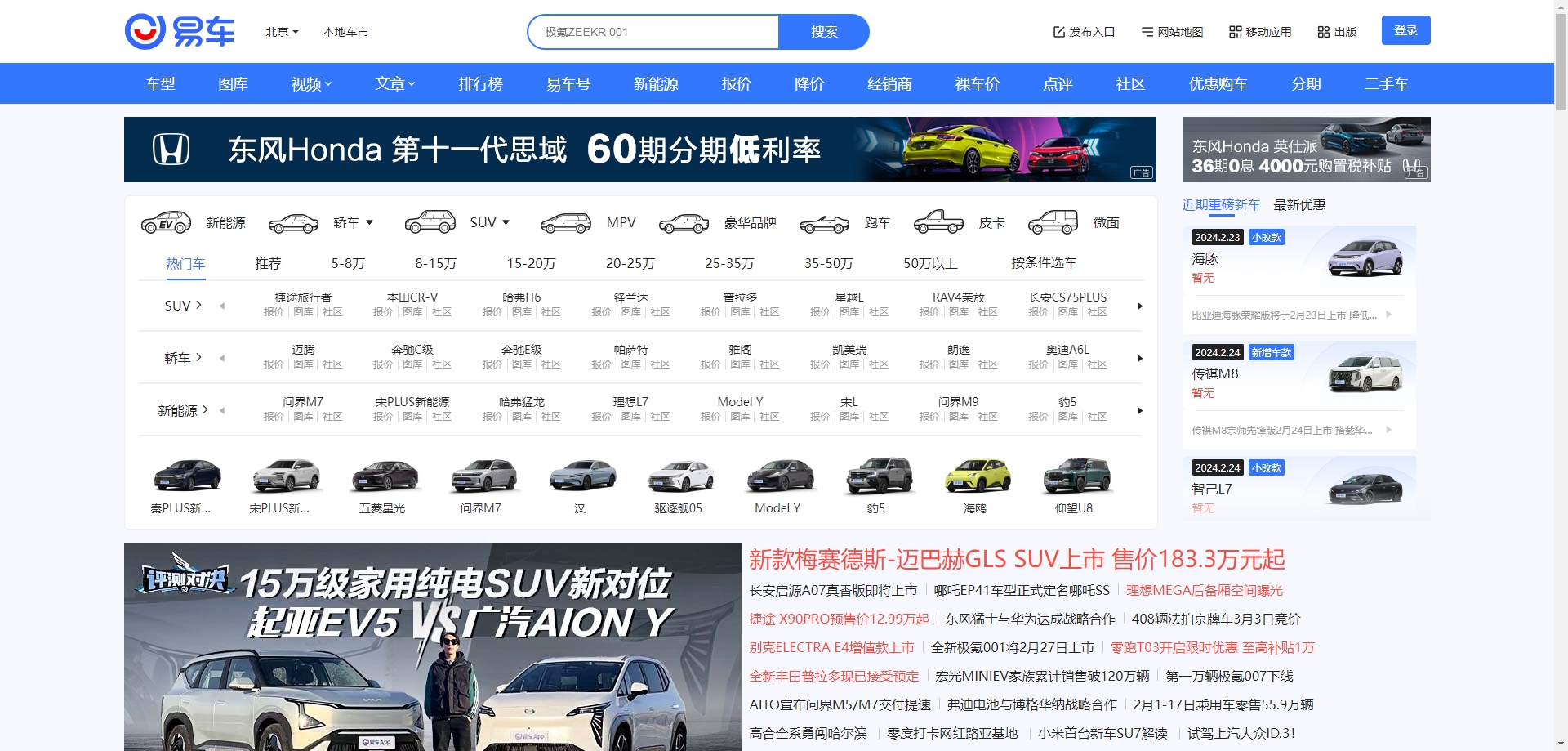Open the 秦PLUS新能源 car thumbnail

[188, 476]
